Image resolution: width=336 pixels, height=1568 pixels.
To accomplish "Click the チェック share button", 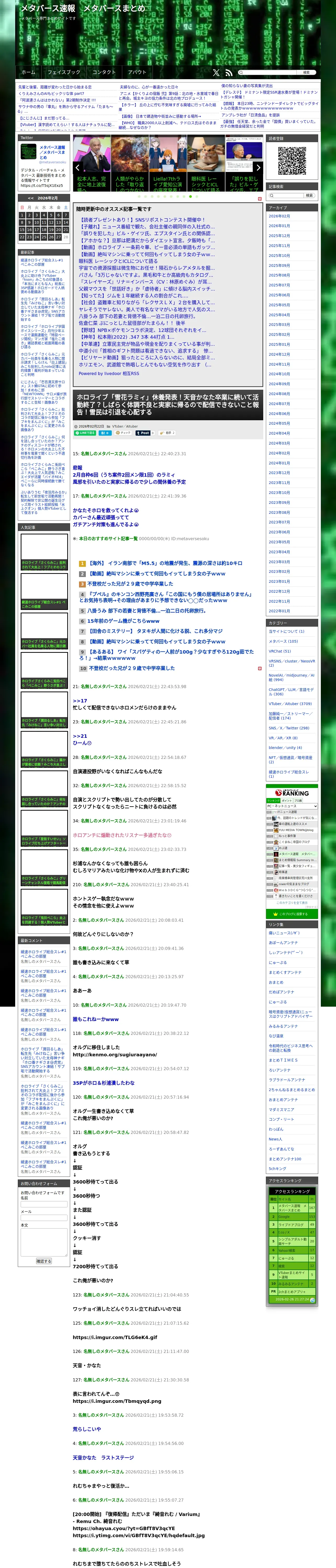I will coord(124,433).
